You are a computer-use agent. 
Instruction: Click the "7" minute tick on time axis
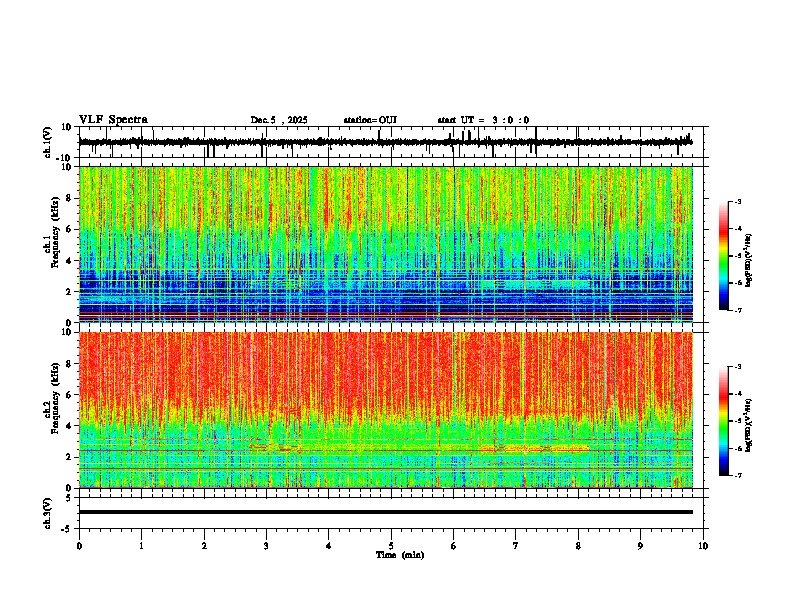[516, 546]
